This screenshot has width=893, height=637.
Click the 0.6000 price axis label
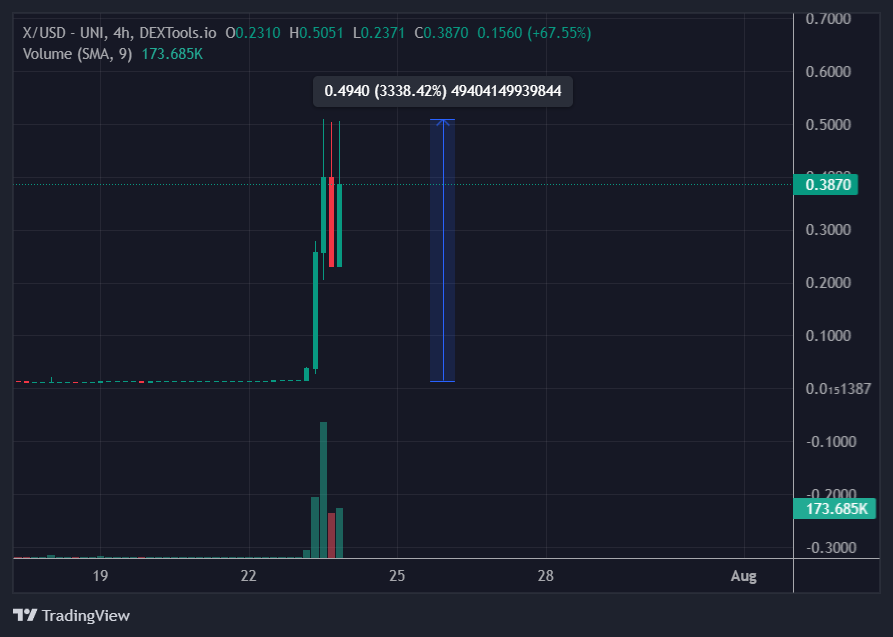click(828, 72)
